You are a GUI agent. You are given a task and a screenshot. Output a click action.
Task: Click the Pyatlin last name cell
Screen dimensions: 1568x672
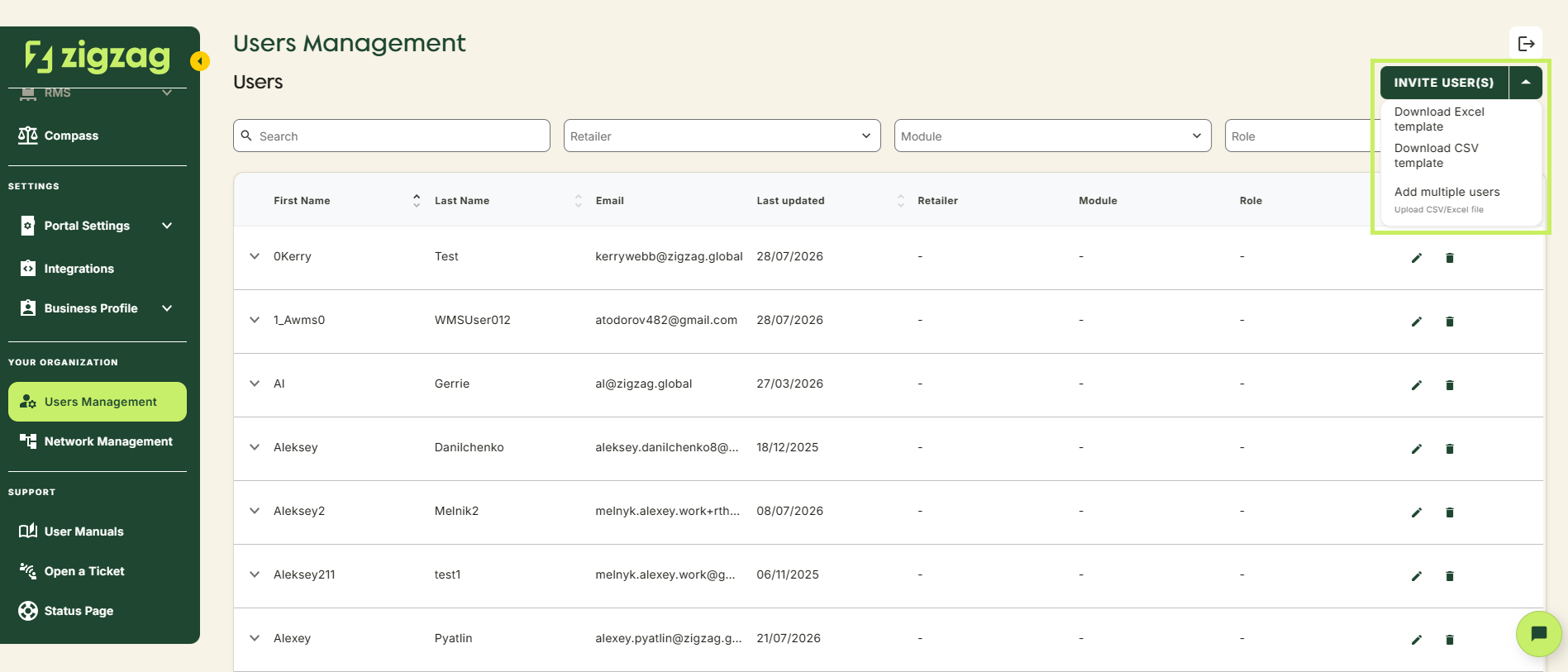[x=453, y=638]
